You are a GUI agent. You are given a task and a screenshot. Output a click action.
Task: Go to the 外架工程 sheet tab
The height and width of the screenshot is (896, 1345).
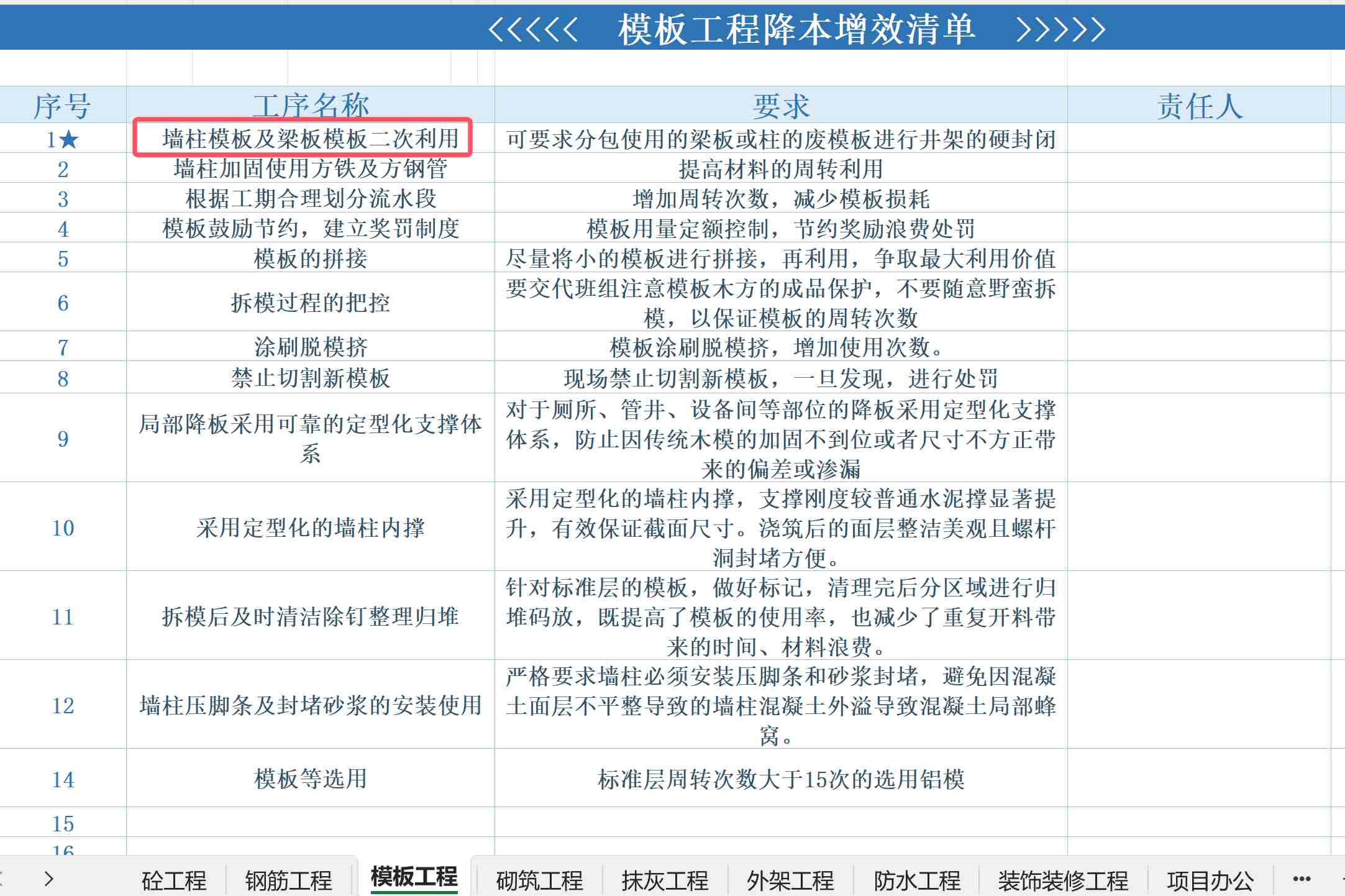(x=790, y=880)
